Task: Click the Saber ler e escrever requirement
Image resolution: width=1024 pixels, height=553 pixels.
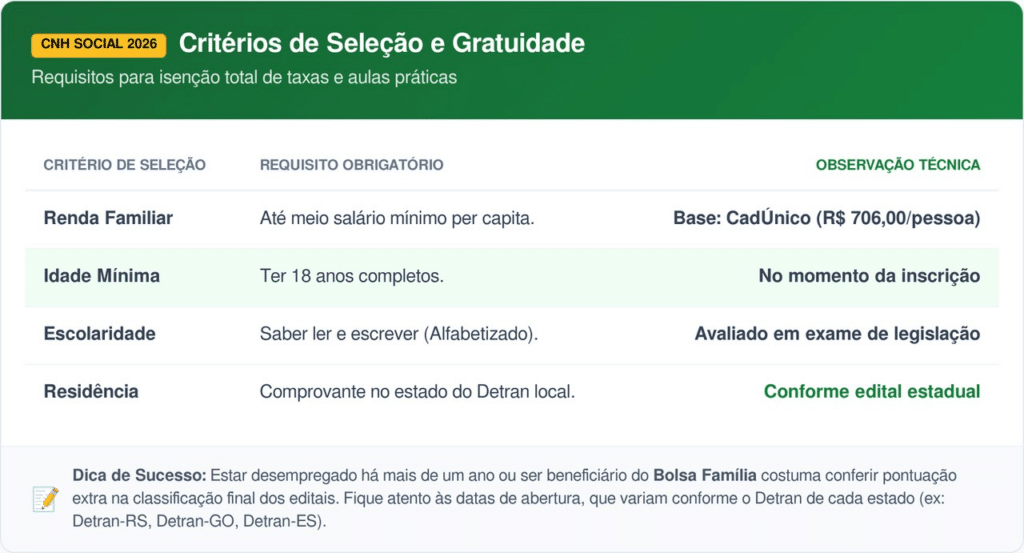Action: pyautogui.click(x=399, y=334)
